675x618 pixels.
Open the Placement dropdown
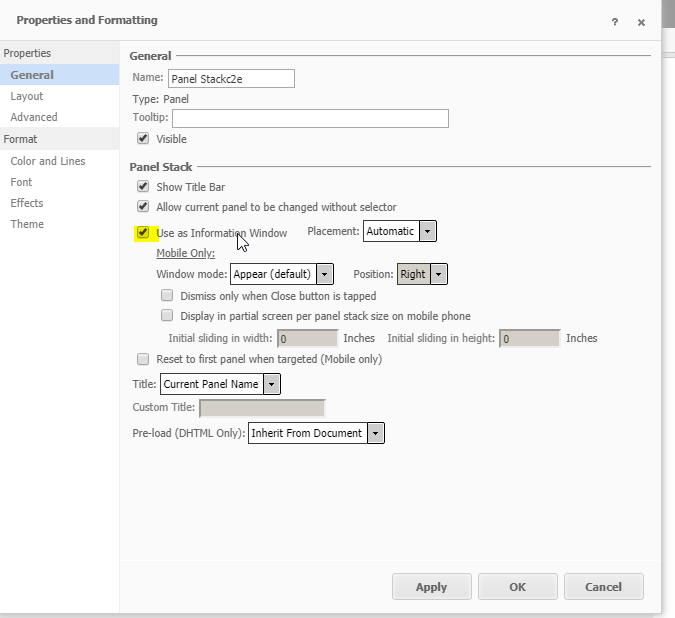pyautogui.click(x=399, y=231)
